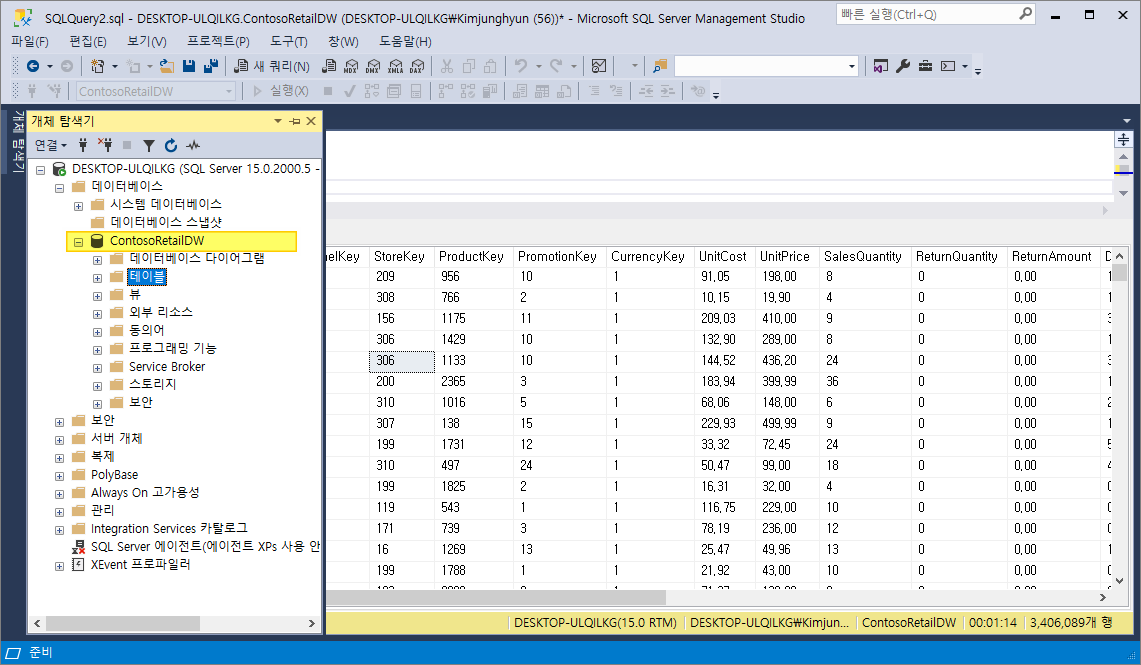Open a new DMX query

[x=373, y=66]
